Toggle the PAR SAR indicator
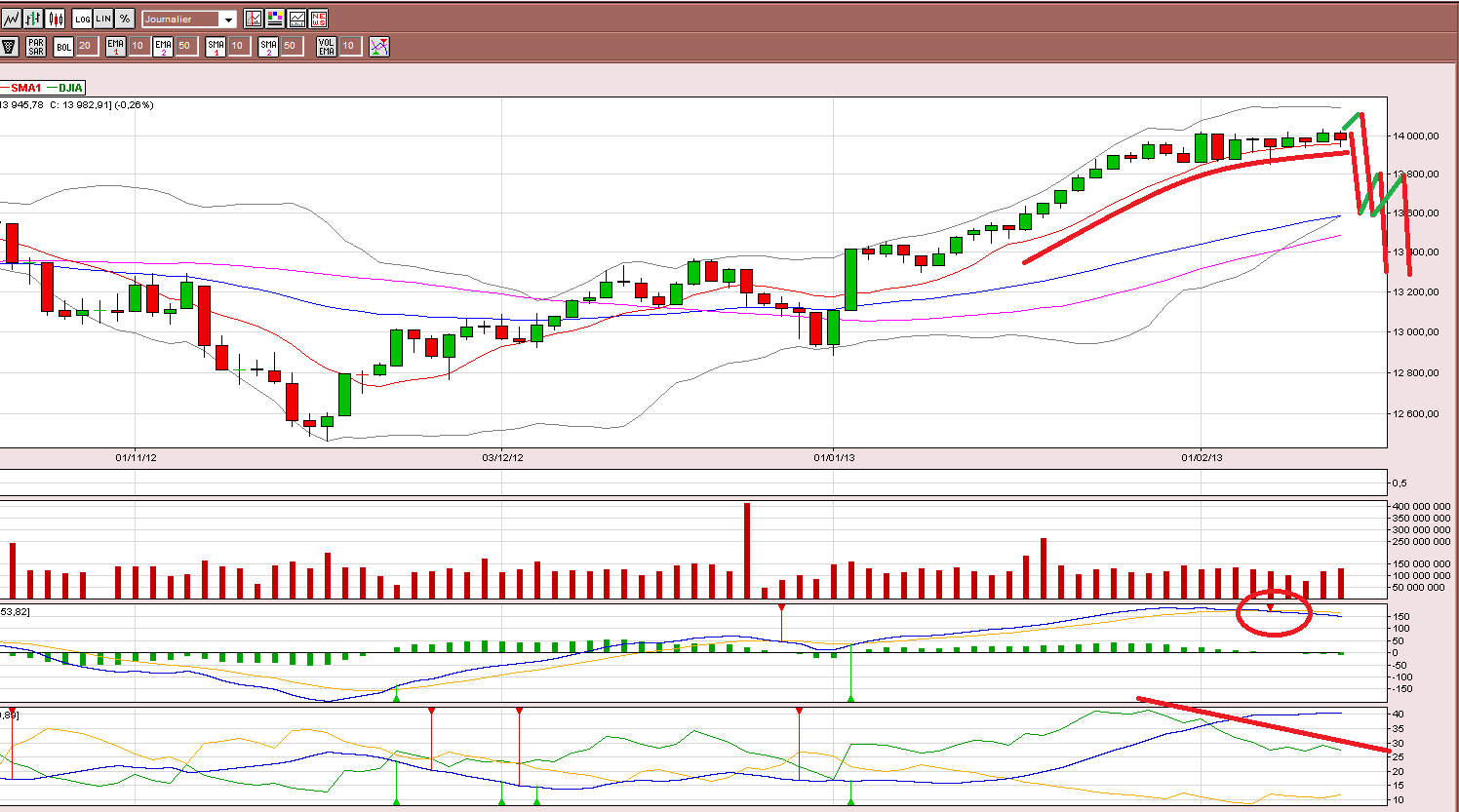This screenshot has height=812, width=1459. click(x=36, y=46)
